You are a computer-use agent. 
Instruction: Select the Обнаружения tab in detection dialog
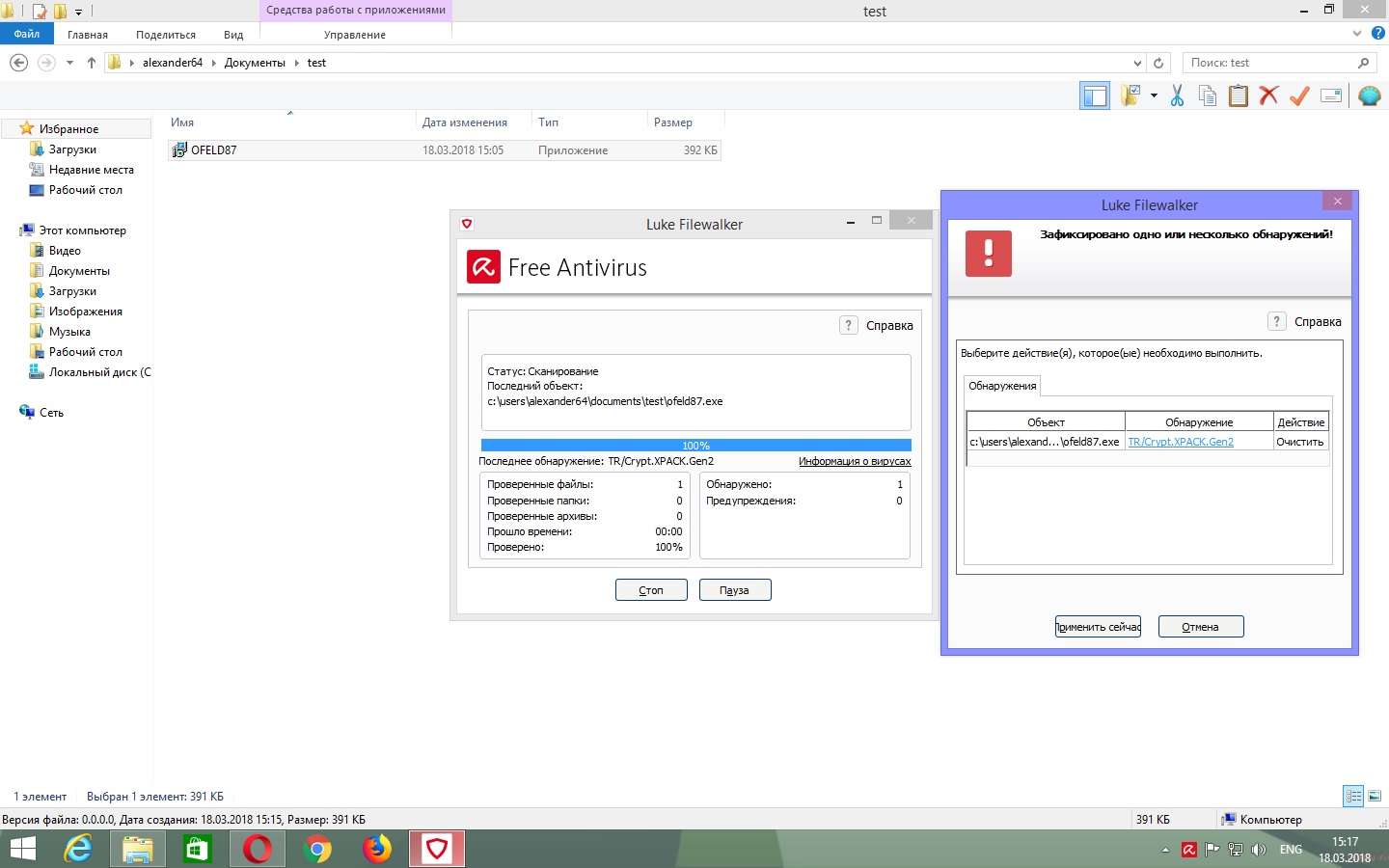(1002, 386)
